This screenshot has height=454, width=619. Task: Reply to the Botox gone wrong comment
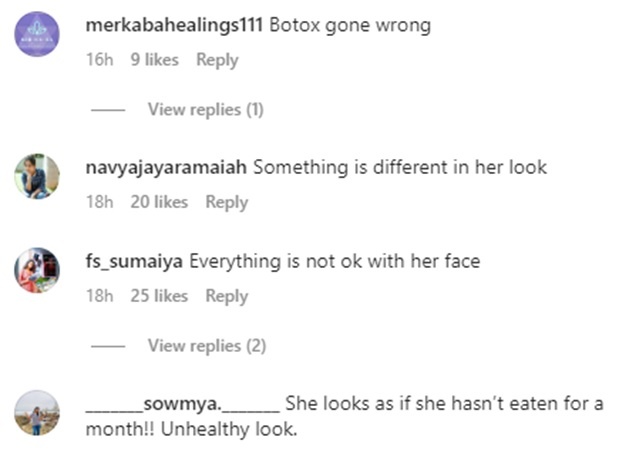point(217,60)
